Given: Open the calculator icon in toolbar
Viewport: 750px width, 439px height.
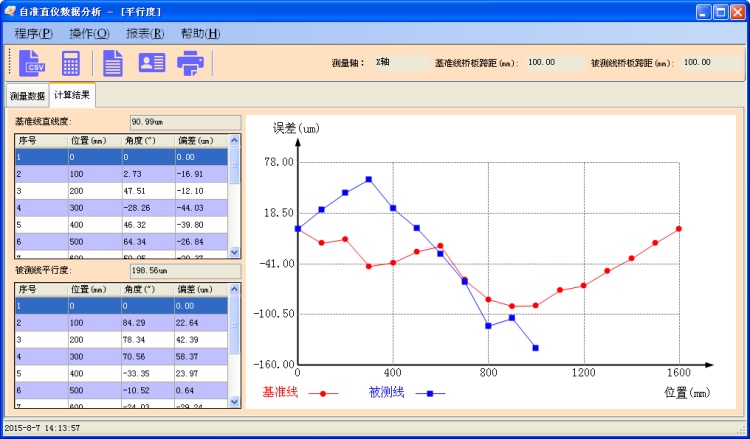Looking at the screenshot, I should pos(71,63).
